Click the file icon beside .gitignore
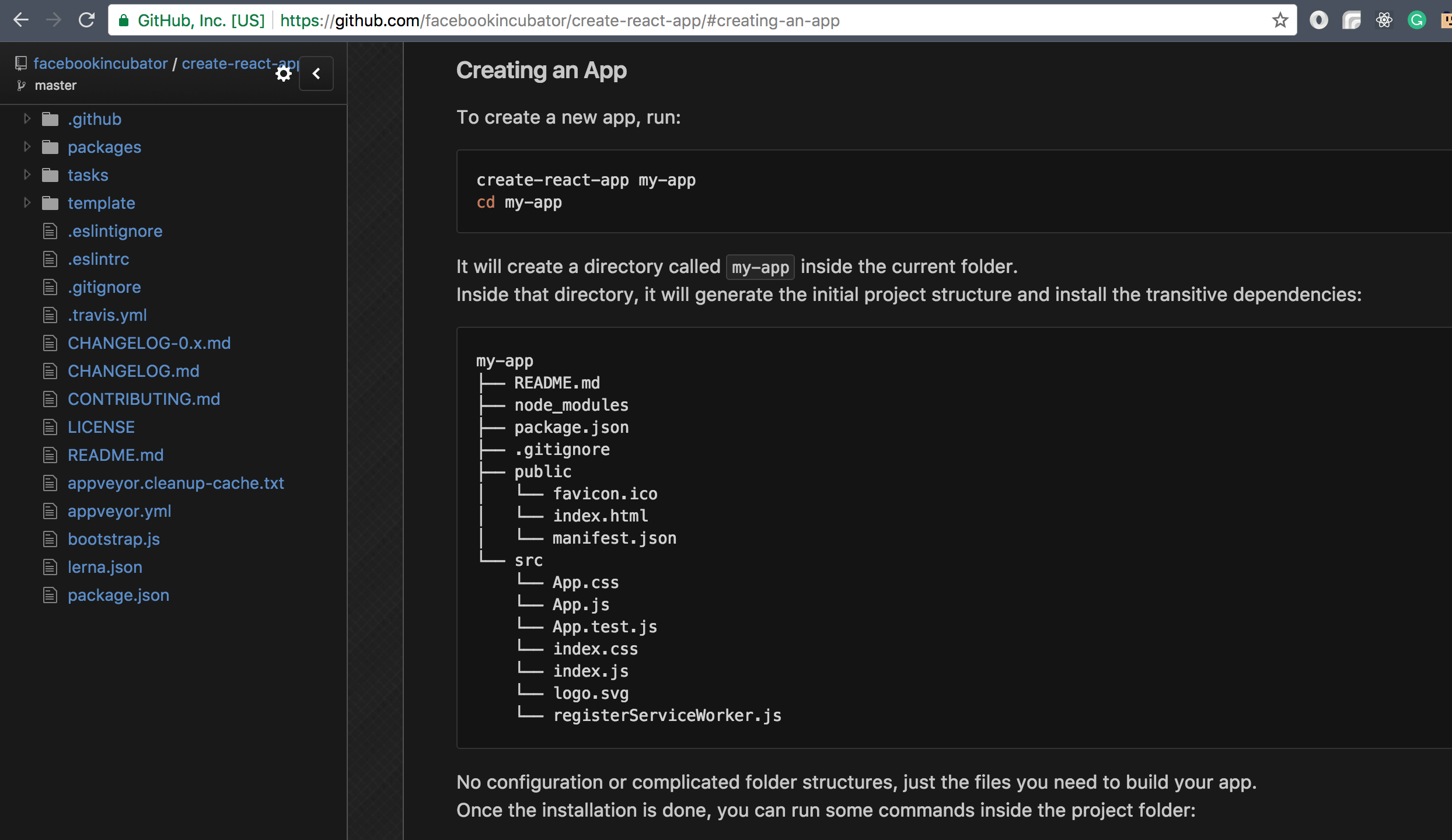 coord(50,287)
